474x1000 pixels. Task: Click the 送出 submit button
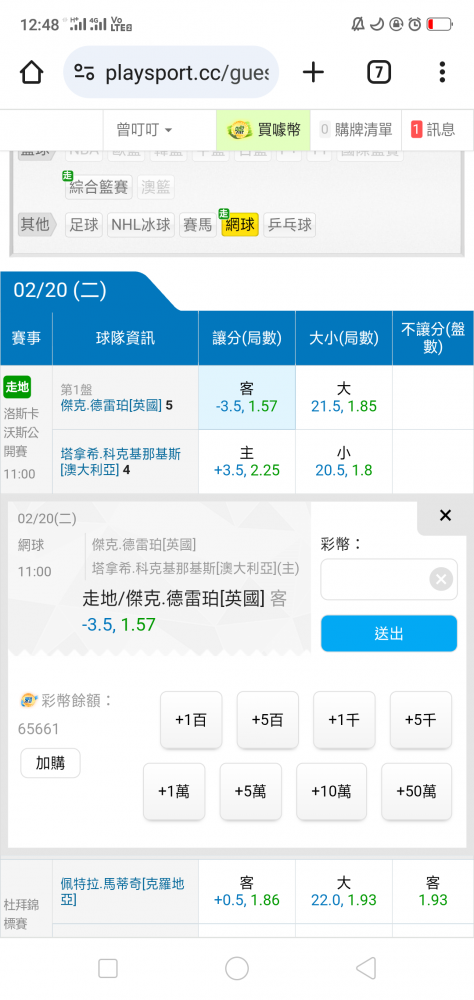click(x=389, y=633)
